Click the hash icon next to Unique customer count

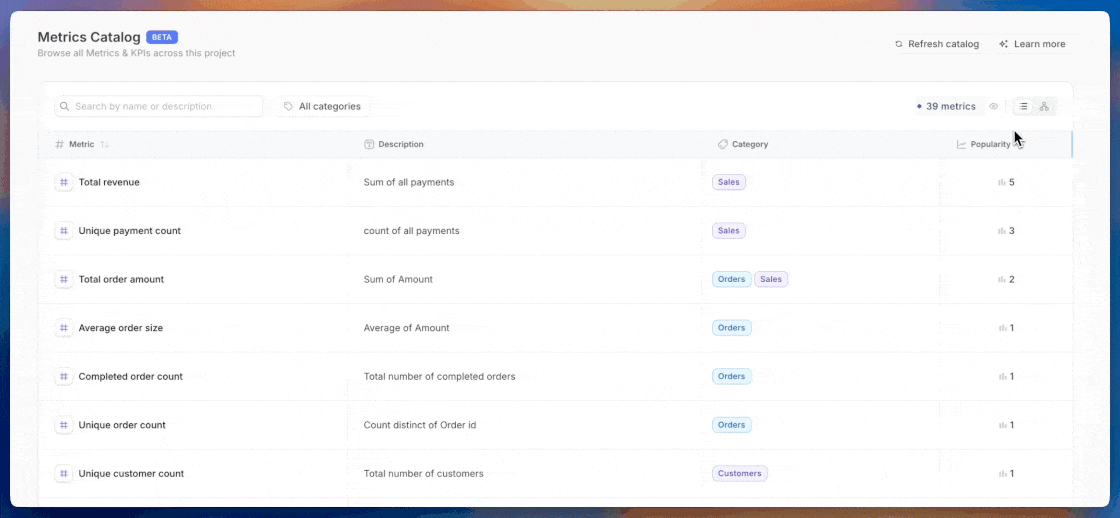64,474
